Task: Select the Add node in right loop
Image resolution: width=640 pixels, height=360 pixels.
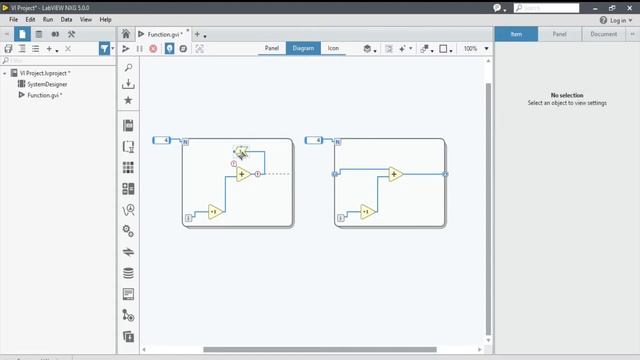Action: [395, 174]
